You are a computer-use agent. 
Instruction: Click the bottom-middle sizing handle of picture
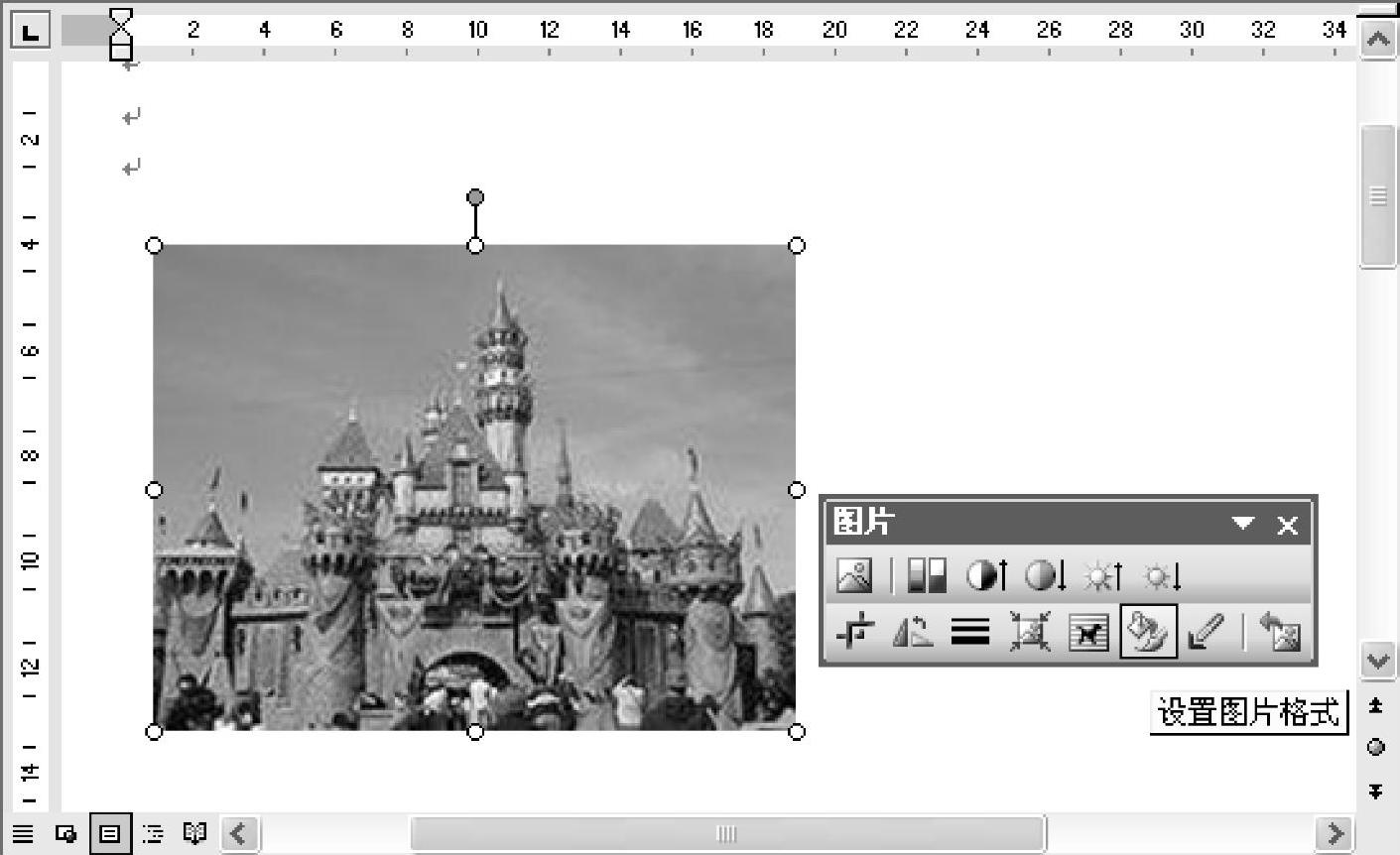[x=475, y=732]
